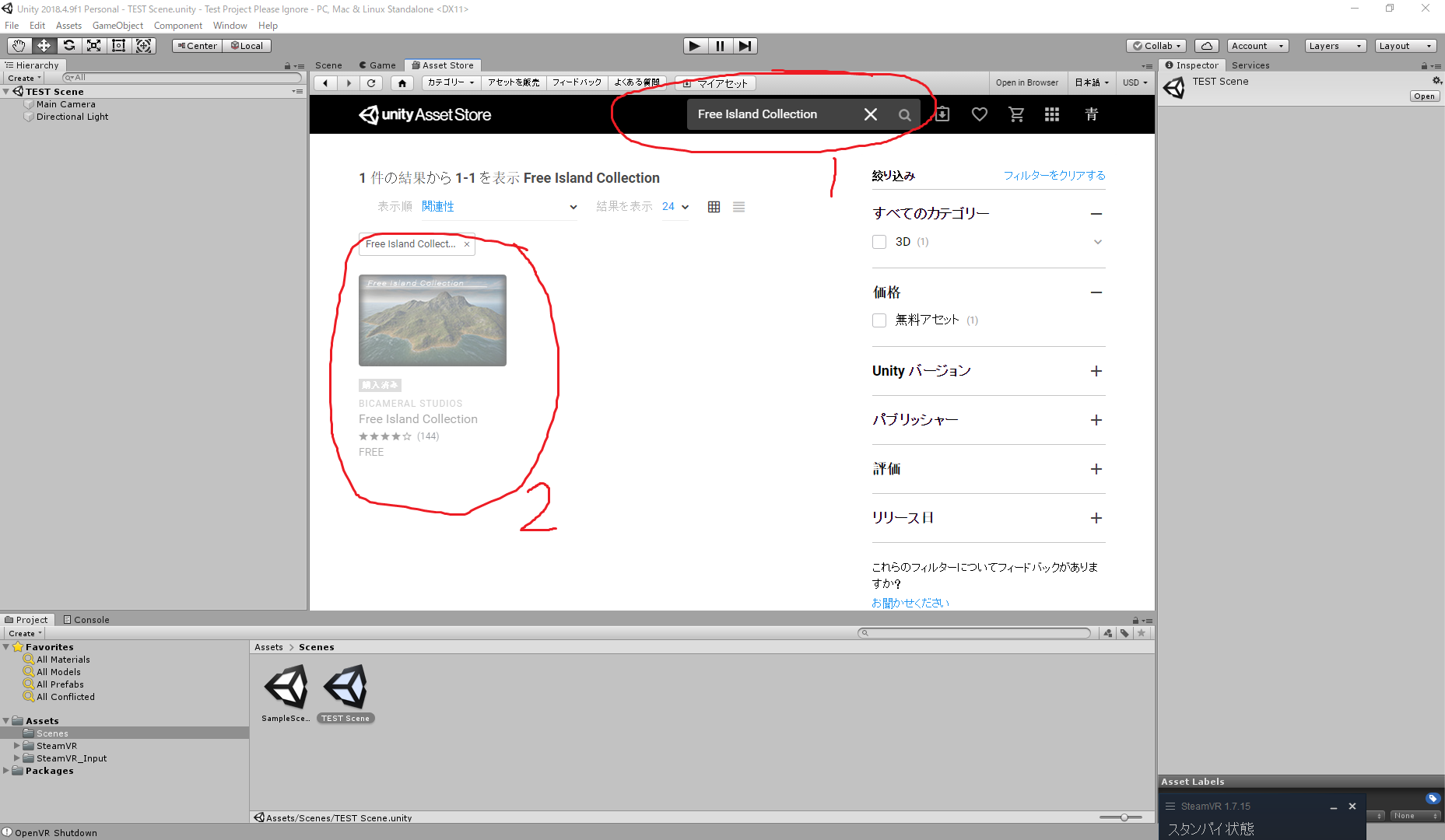Open the Free Island Collection thumbnail
Screen dimensions: 1445x840
432,320
